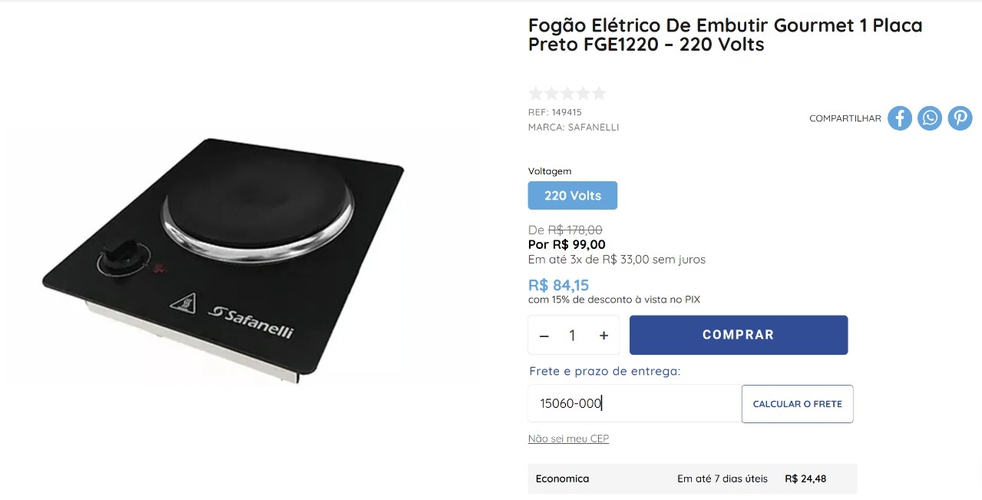This screenshot has height=500, width=982.
Task: Click the R$ 84,15 PIX price
Action: point(559,286)
